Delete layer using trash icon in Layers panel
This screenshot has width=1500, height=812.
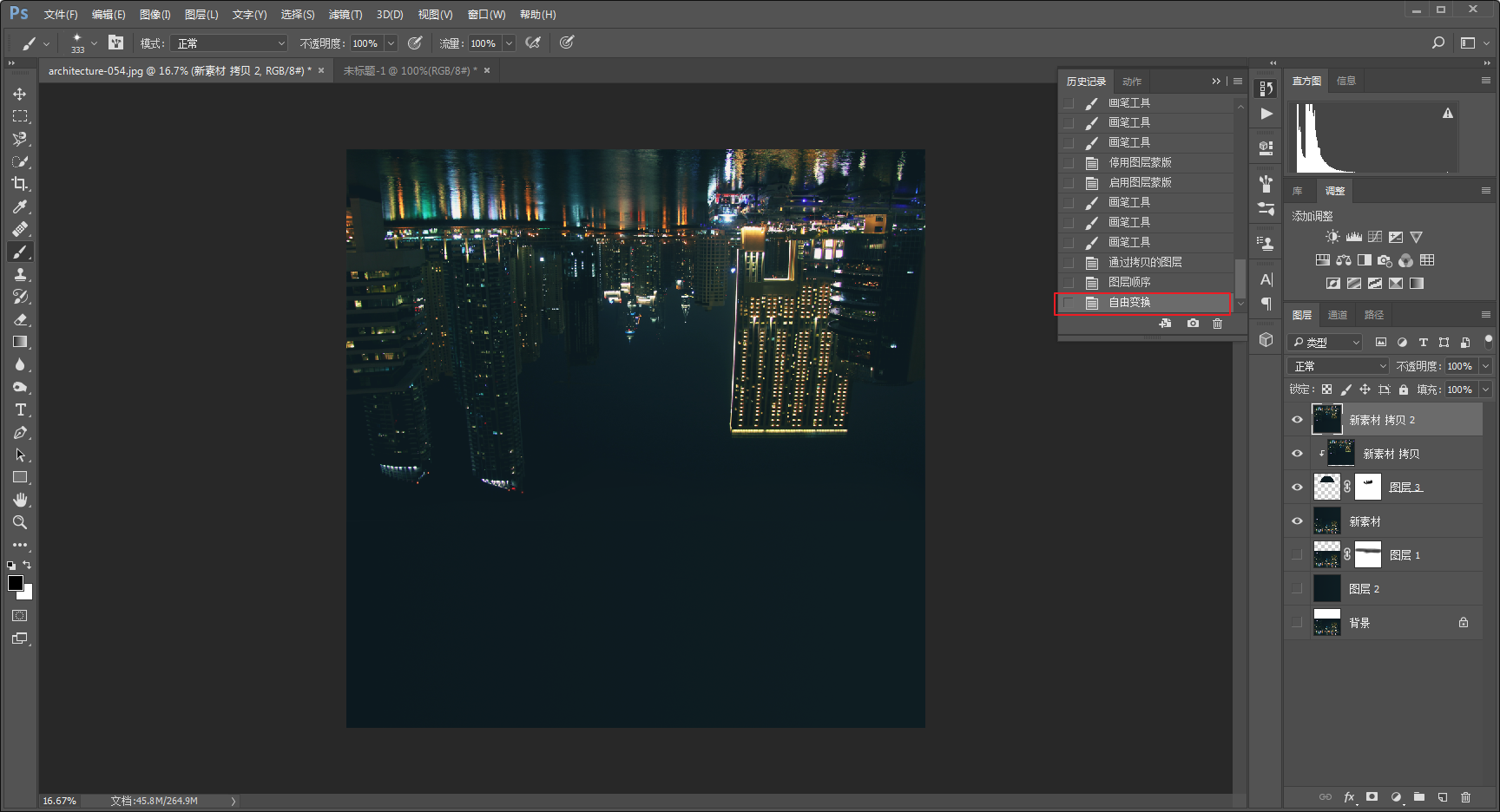coord(1465,796)
